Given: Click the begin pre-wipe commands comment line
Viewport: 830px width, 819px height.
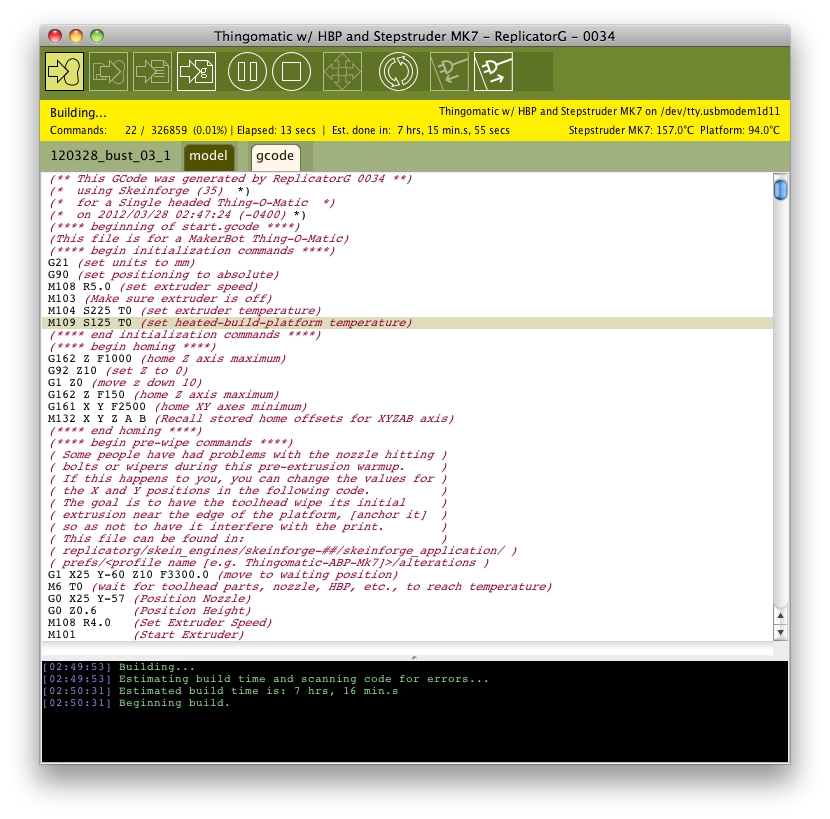Looking at the screenshot, I should (x=170, y=443).
